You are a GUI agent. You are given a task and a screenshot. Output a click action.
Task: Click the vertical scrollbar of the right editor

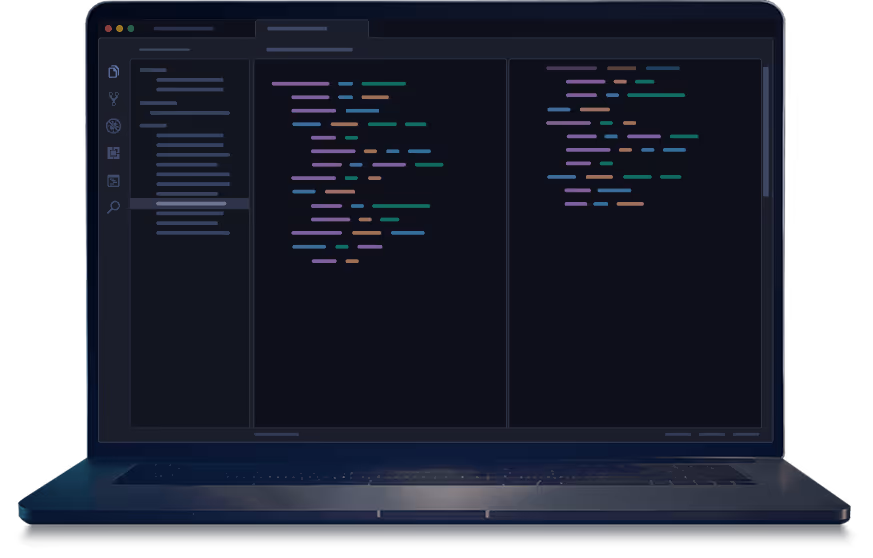(765, 130)
